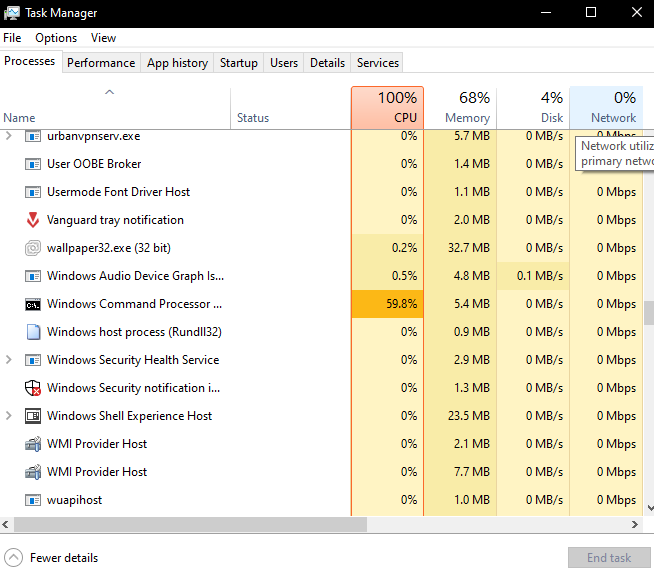Select the User OOBE Broker name
The height and width of the screenshot is (577, 654).
[x=94, y=164]
